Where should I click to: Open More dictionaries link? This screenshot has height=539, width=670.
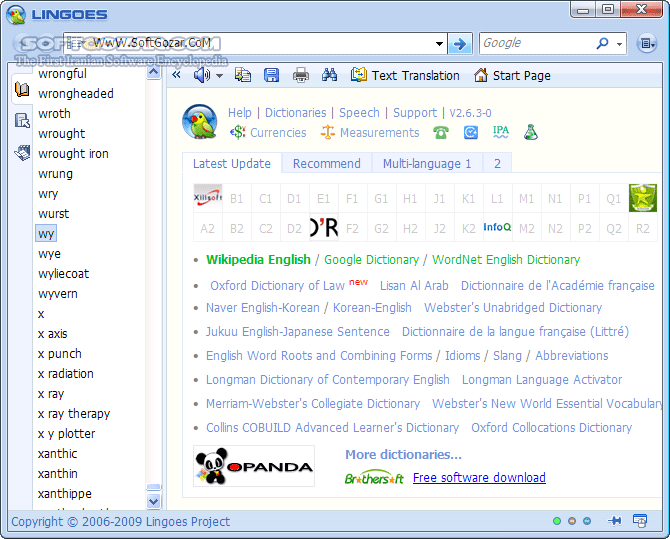pyautogui.click(x=403, y=454)
